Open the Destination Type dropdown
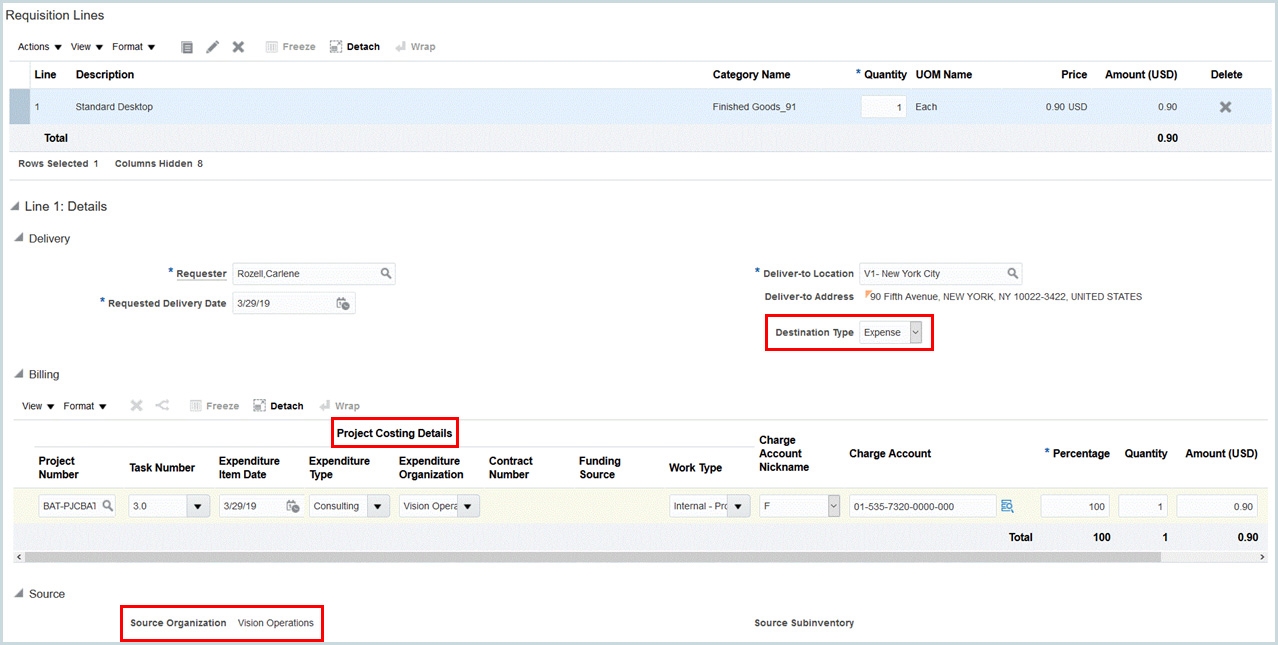This screenshot has width=1278, height=645. [914, 332]
